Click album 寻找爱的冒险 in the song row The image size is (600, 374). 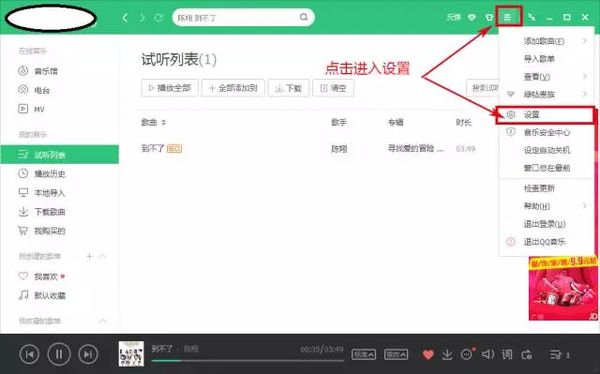pyautogui.click(x=416, y=149)
